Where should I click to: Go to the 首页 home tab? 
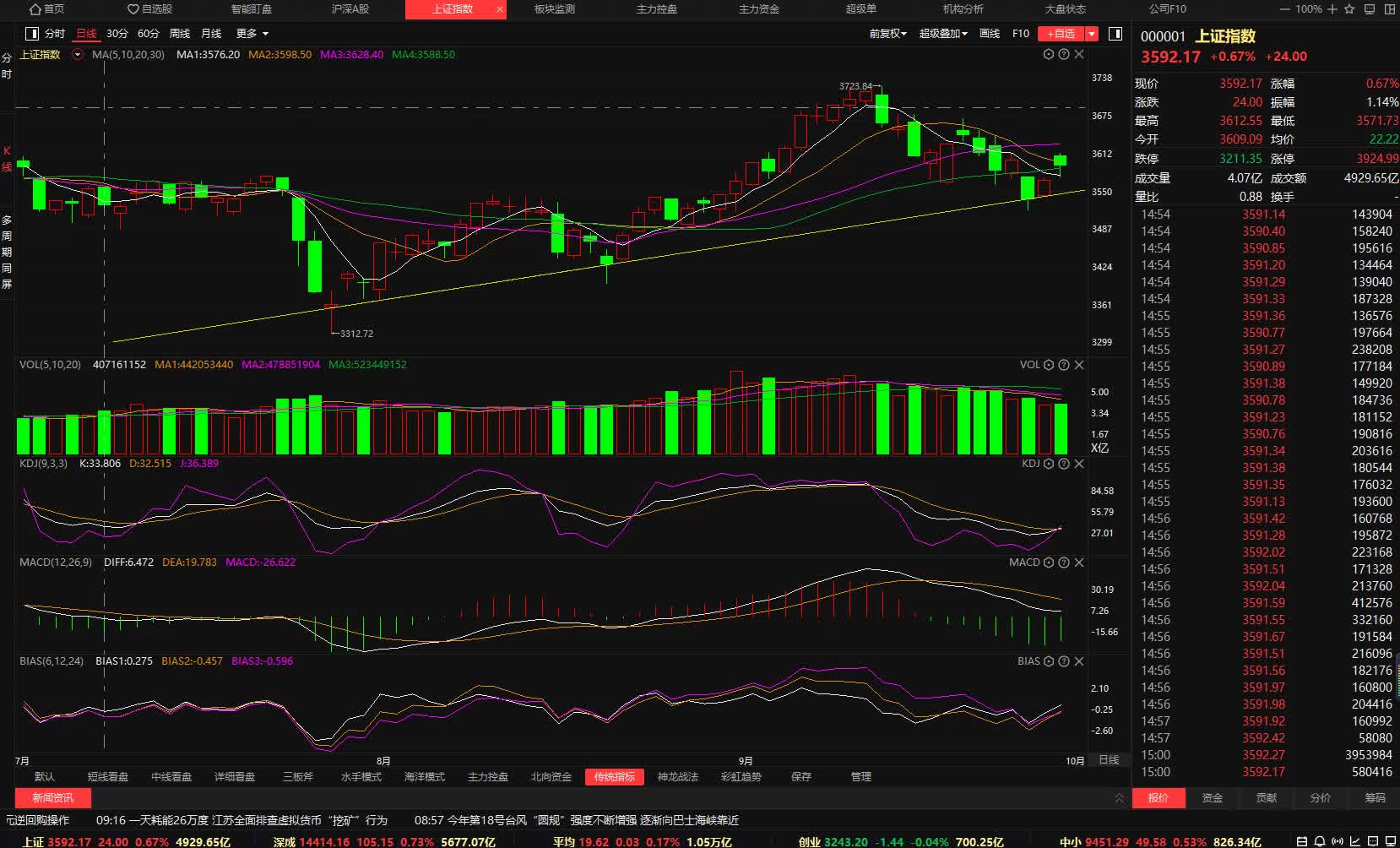pos(46,9)
